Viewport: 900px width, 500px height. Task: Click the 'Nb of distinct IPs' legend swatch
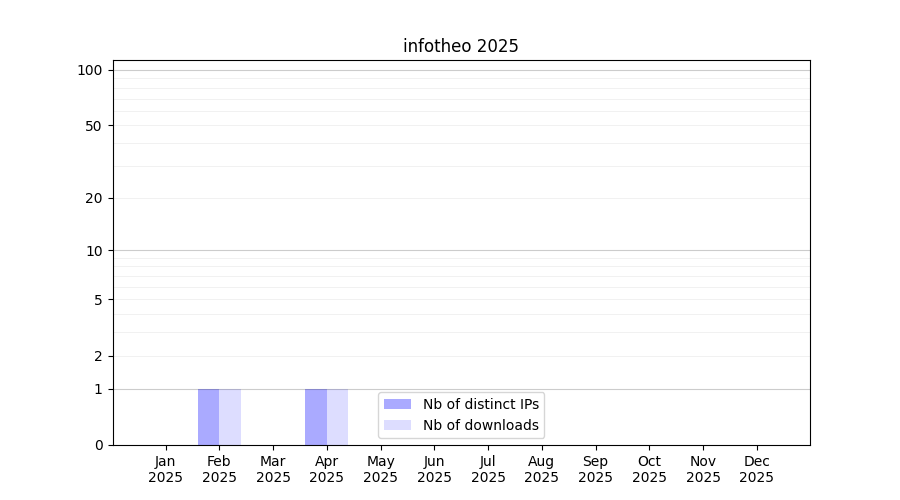397,404
